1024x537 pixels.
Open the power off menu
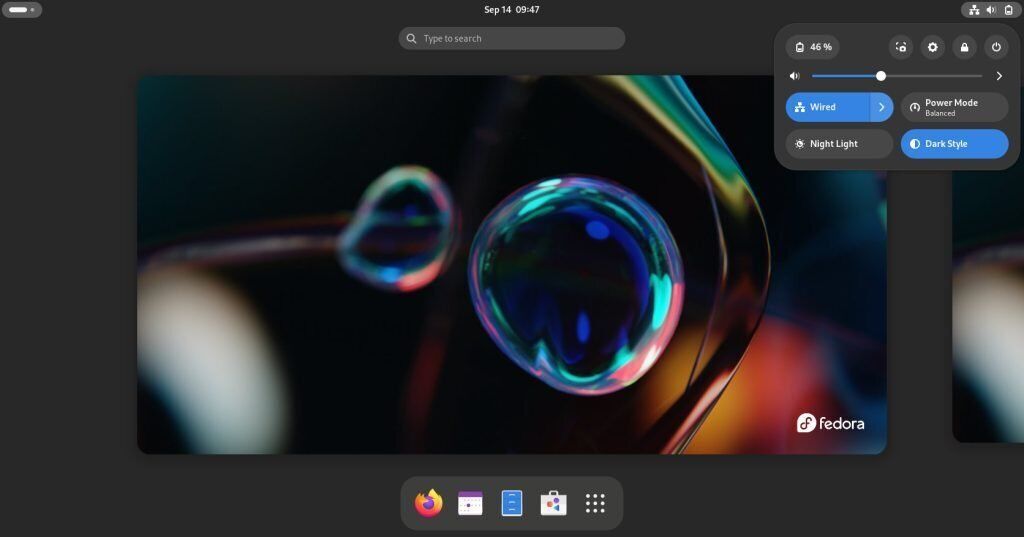(996, 47)
